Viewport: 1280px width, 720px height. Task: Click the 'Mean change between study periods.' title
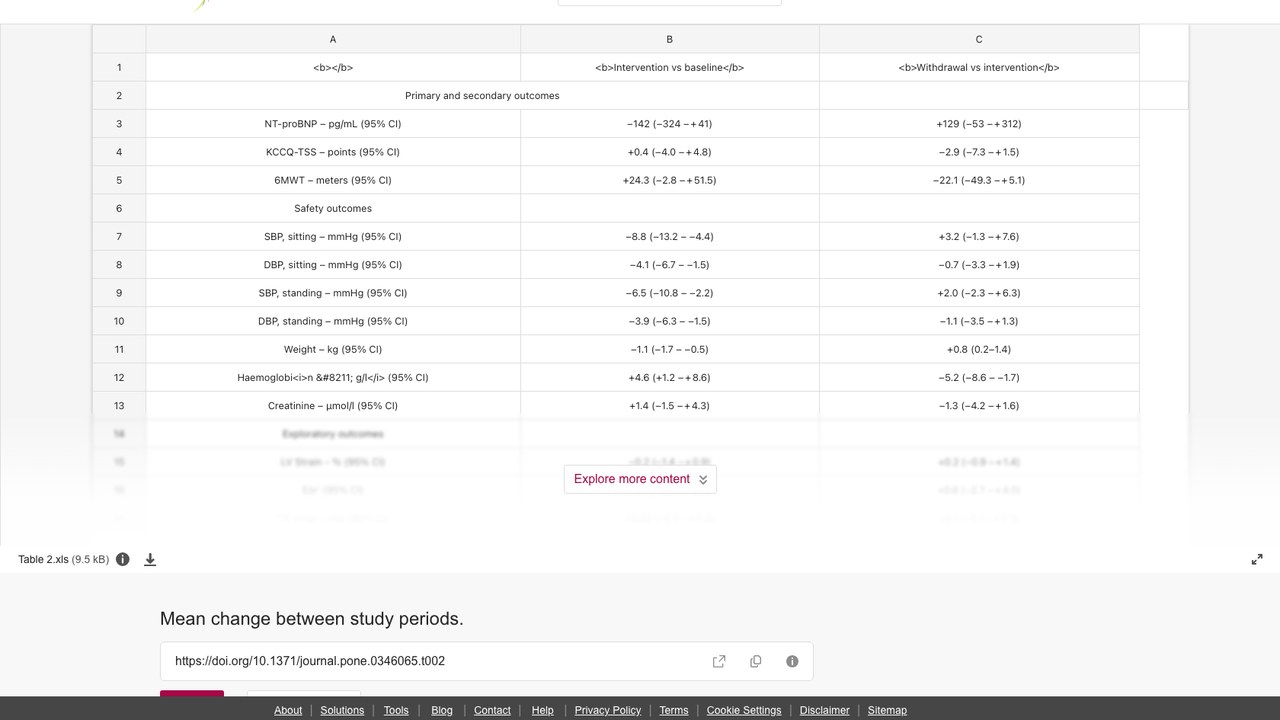312,619
